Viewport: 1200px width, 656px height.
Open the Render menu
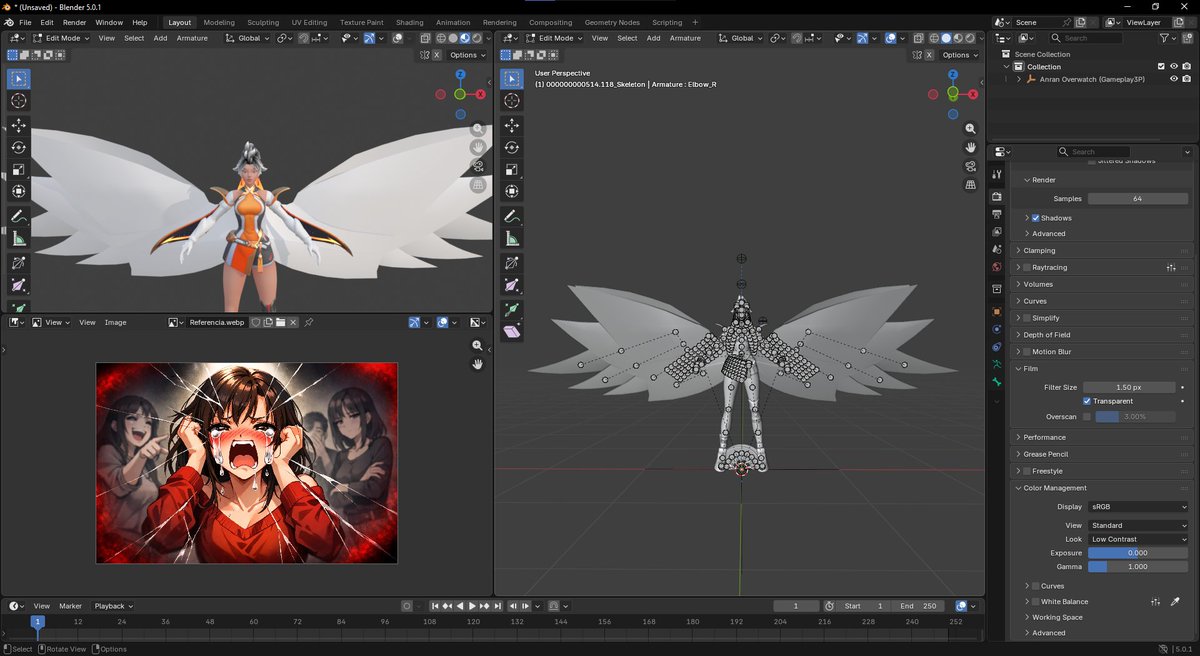click(x=74, y=22)
